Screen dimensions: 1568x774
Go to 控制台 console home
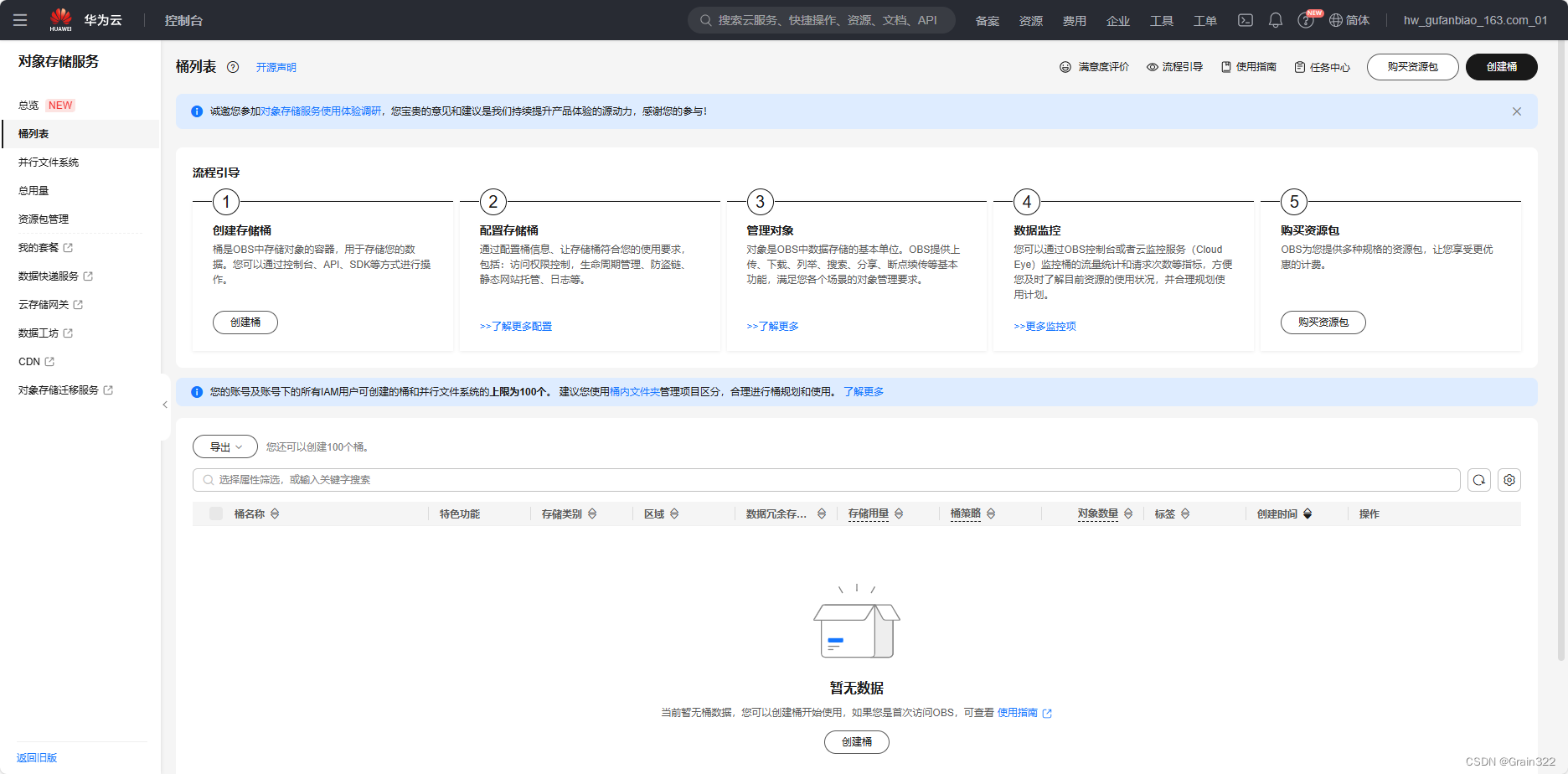coord(183,20)
